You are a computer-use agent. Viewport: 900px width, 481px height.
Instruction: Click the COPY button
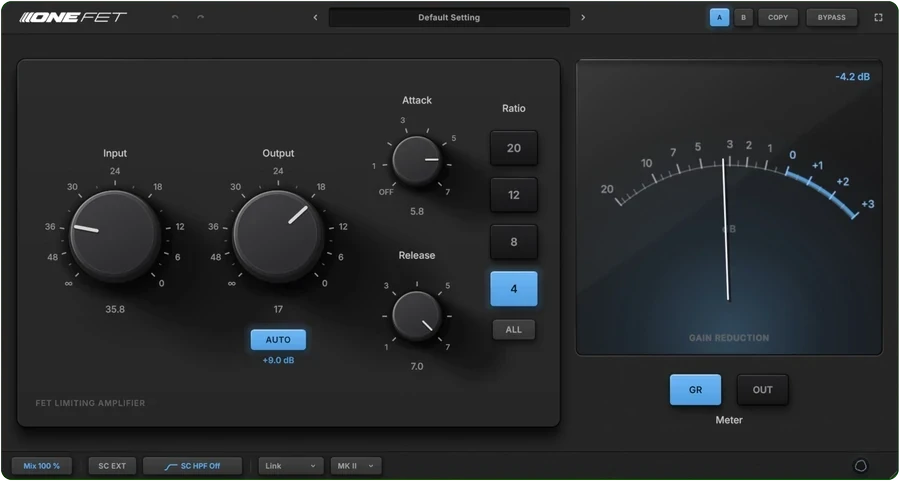click(778, 17)
